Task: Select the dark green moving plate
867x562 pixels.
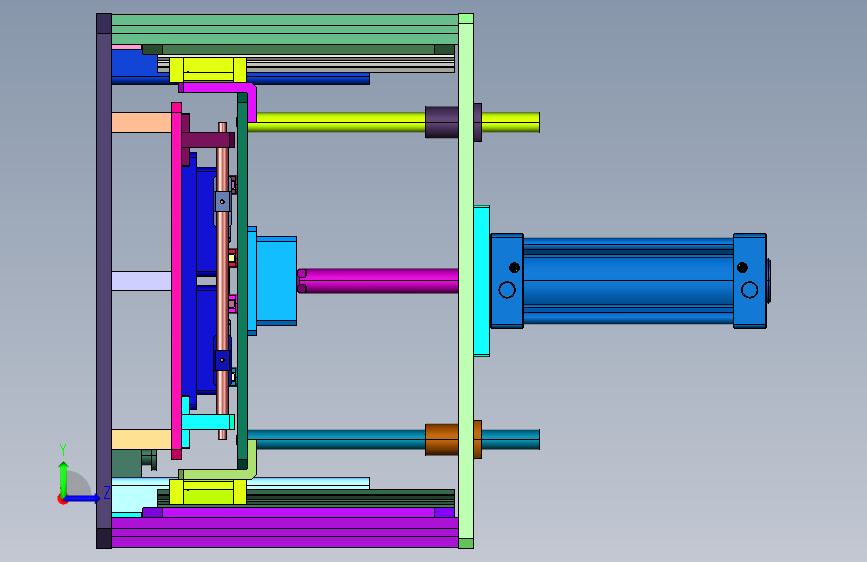Action: [242, 281]
